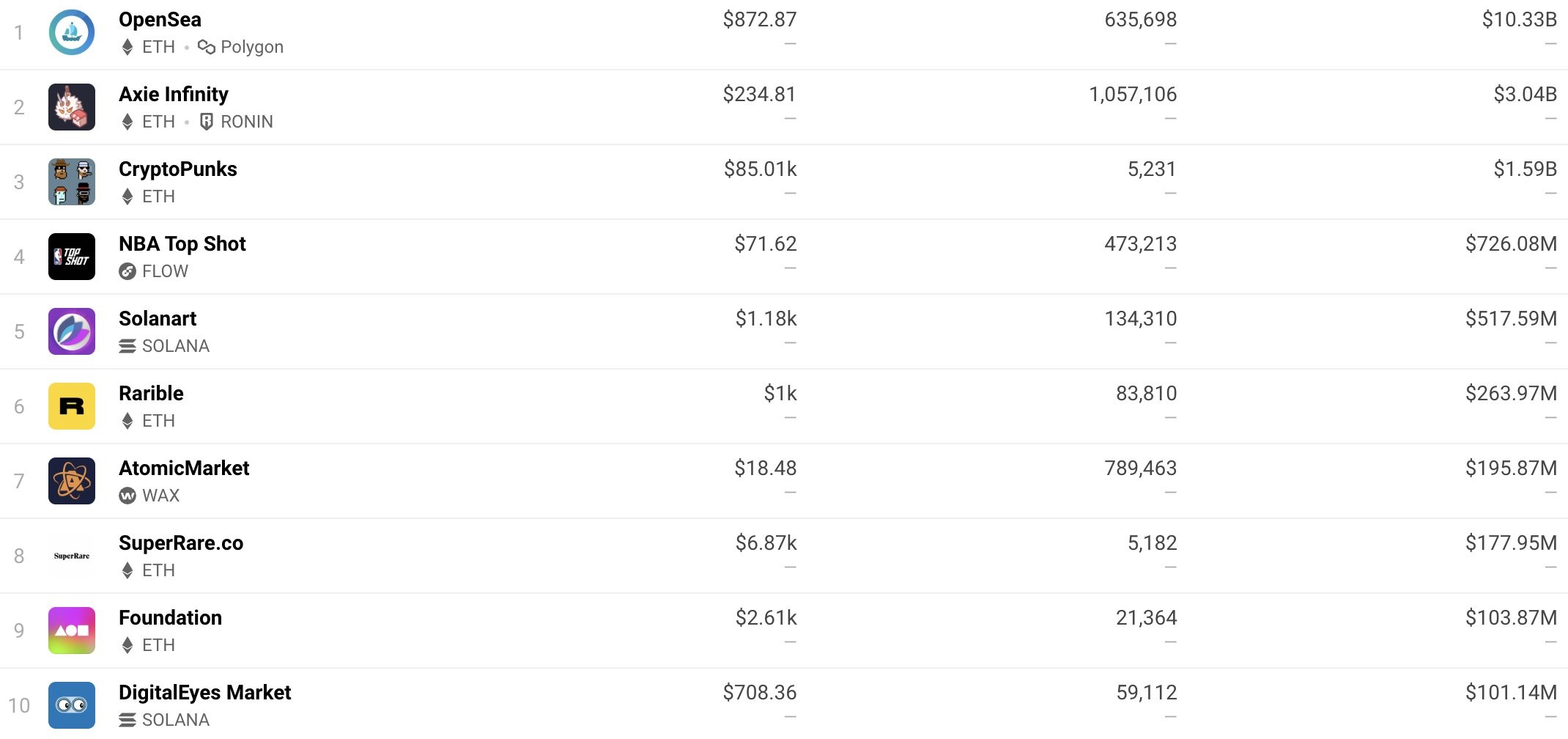Click the OpenSea sailboat logo icon
The width and height of the screenshot is (1568, 739).
pos(72,32)
